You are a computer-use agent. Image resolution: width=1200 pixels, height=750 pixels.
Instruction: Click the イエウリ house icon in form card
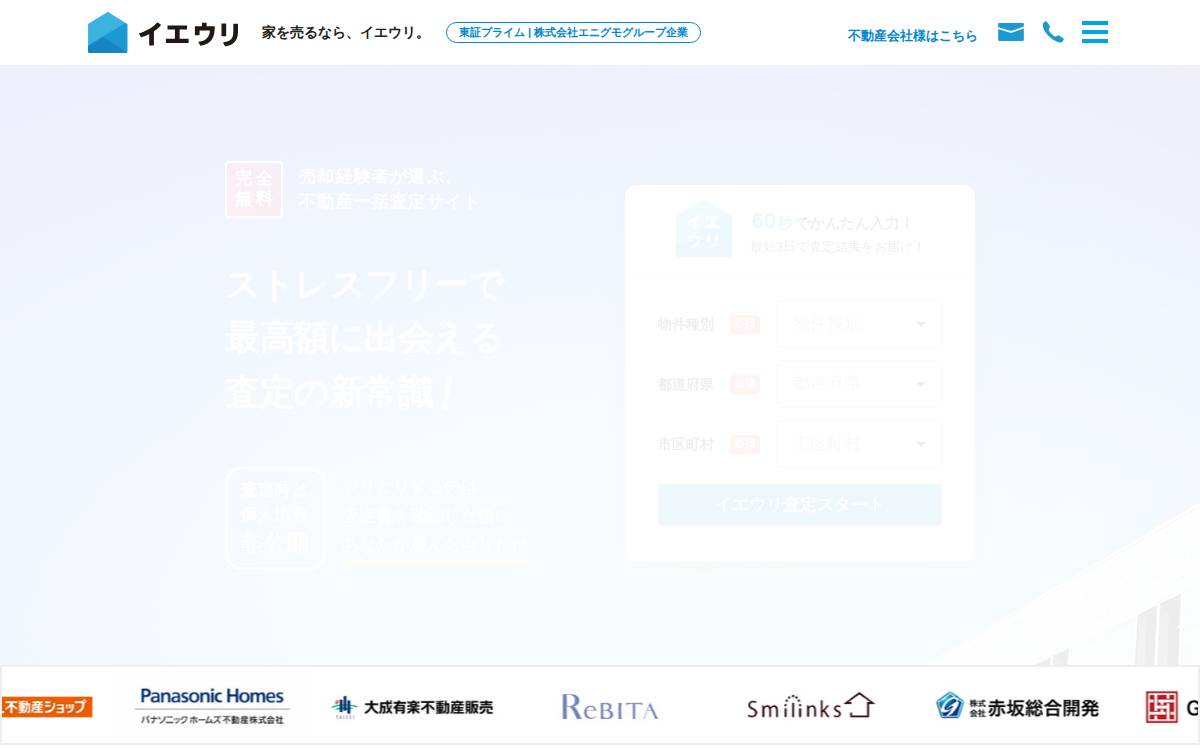[x=704, y=229]
